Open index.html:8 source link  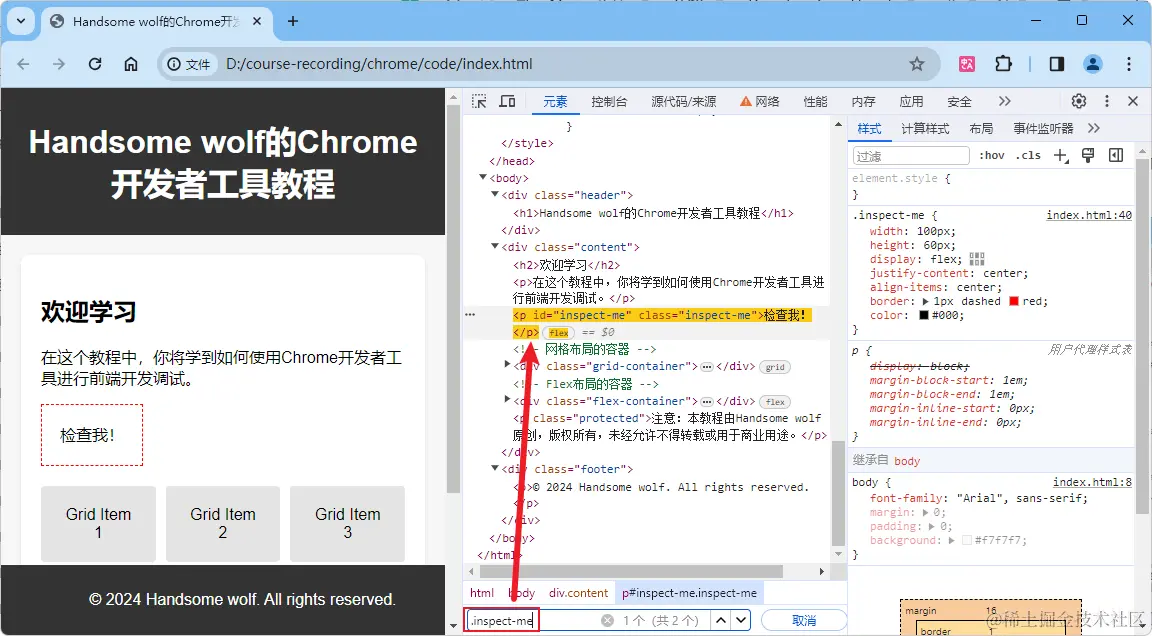[1092, 482]
